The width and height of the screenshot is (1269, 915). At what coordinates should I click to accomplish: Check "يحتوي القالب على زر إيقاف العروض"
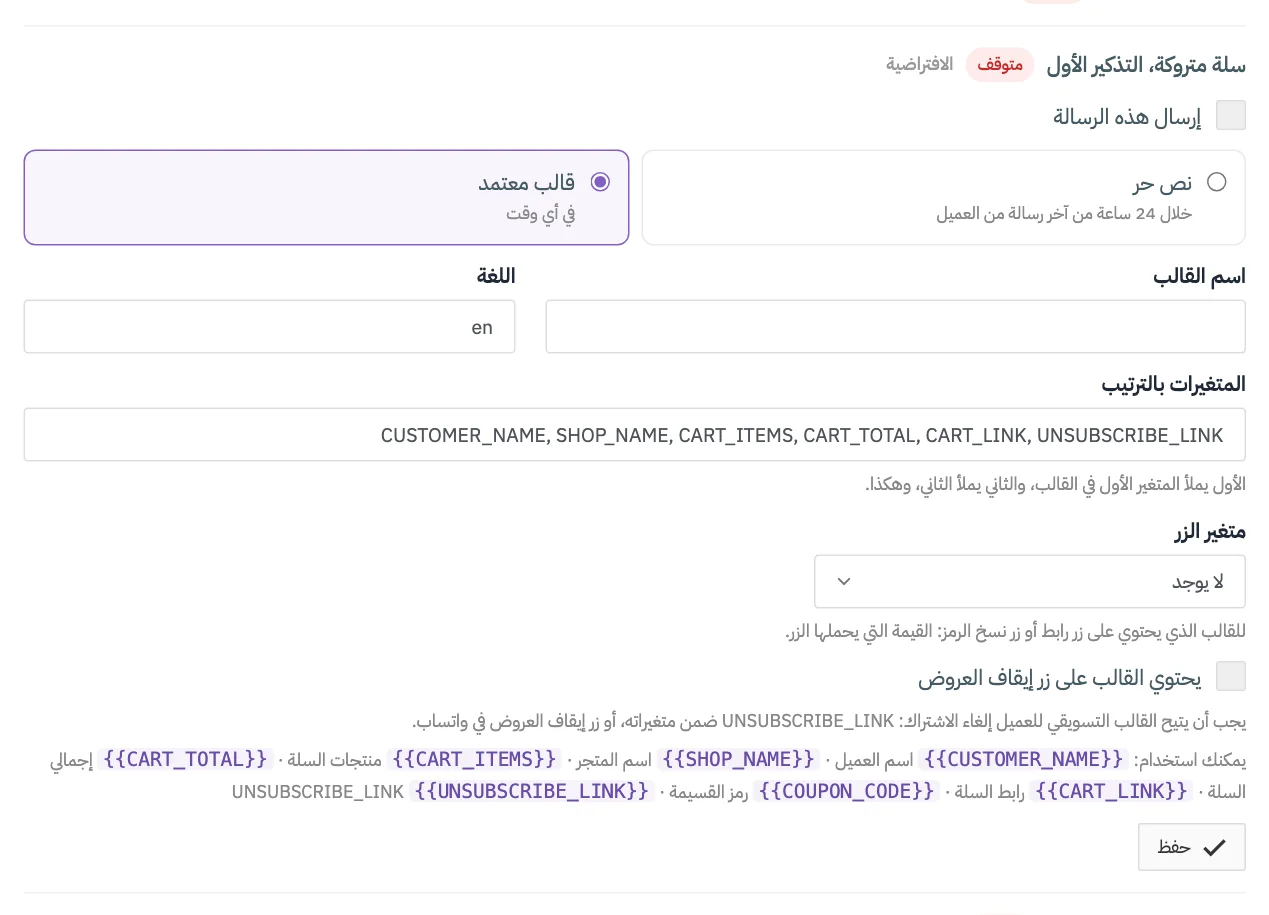pyautogui.click(x=1230, y=677)
